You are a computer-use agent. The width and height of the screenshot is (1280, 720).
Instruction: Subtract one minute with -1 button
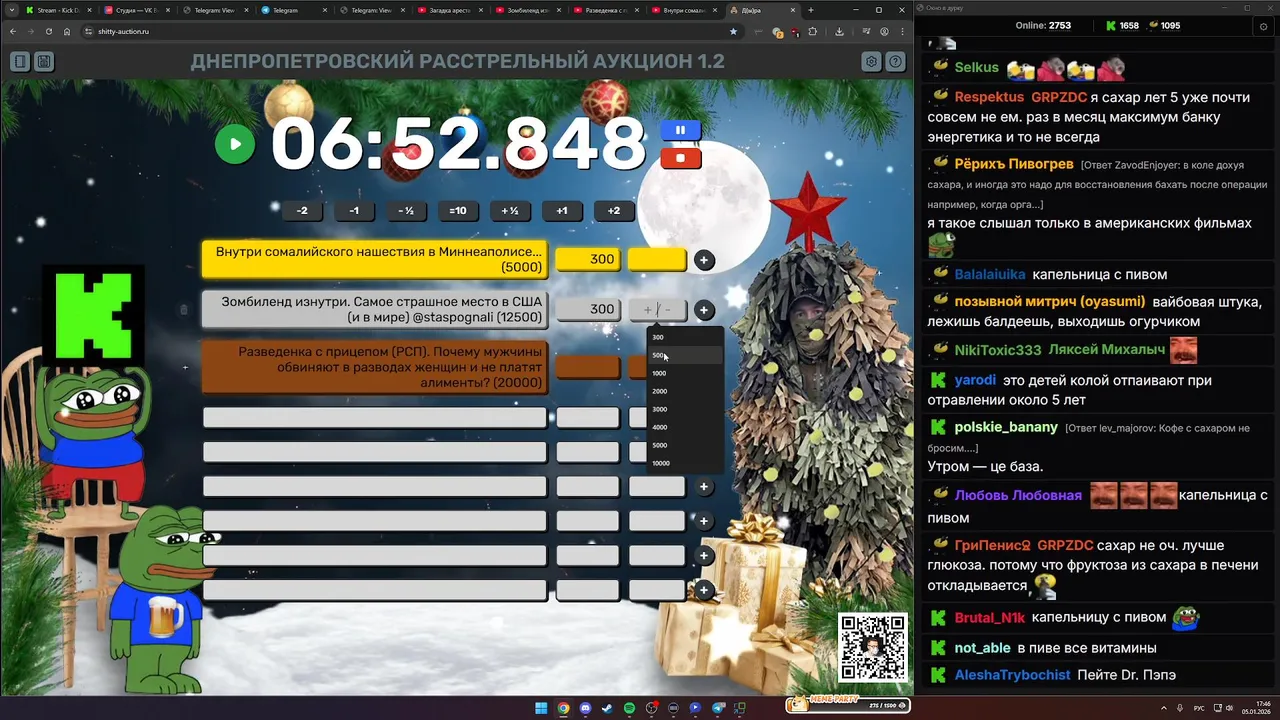pyautogui.click(x=354, y=211)
